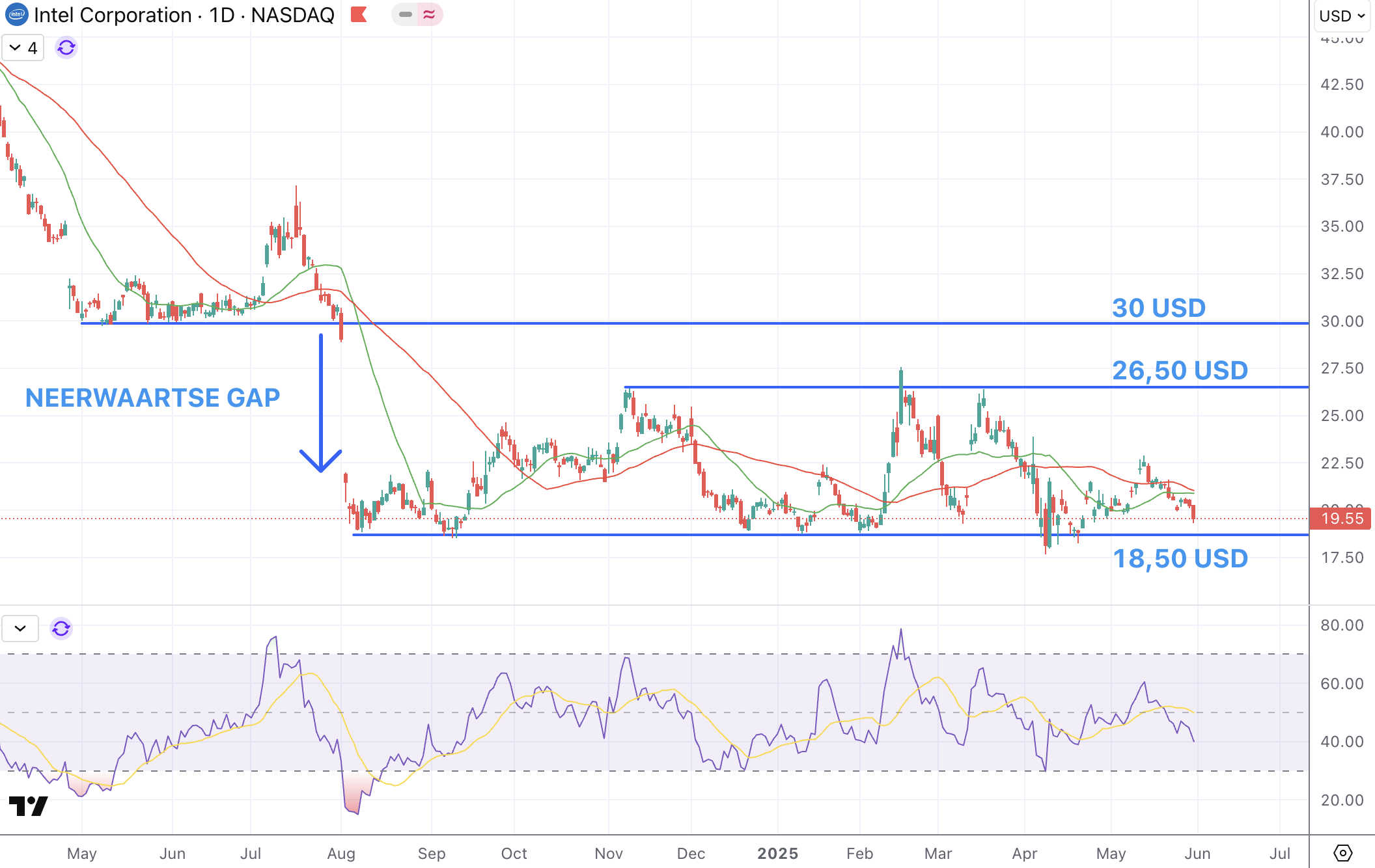The image size is (1375, 868).
Task: Select the 30 USD text label
Action: [x=1159, y=308]
